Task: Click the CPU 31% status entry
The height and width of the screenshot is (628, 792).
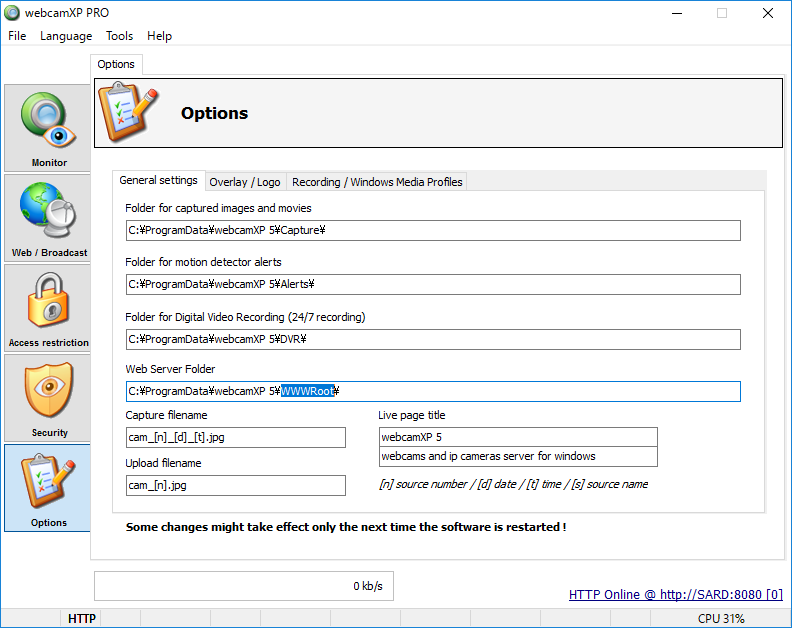Action: click(721, 619)
